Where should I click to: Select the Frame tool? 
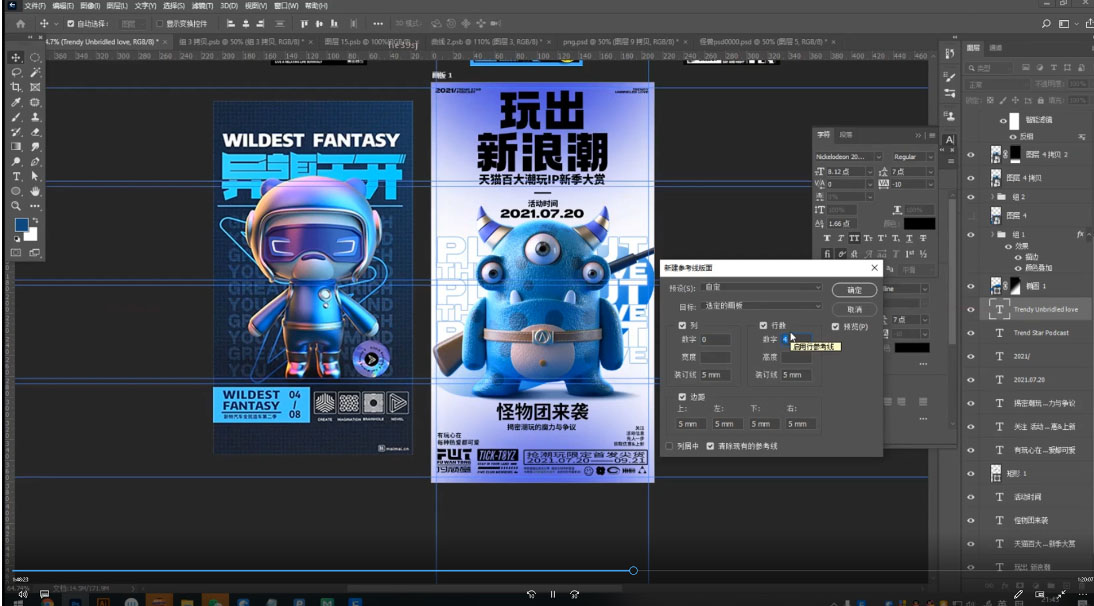[x=35, y=87]
